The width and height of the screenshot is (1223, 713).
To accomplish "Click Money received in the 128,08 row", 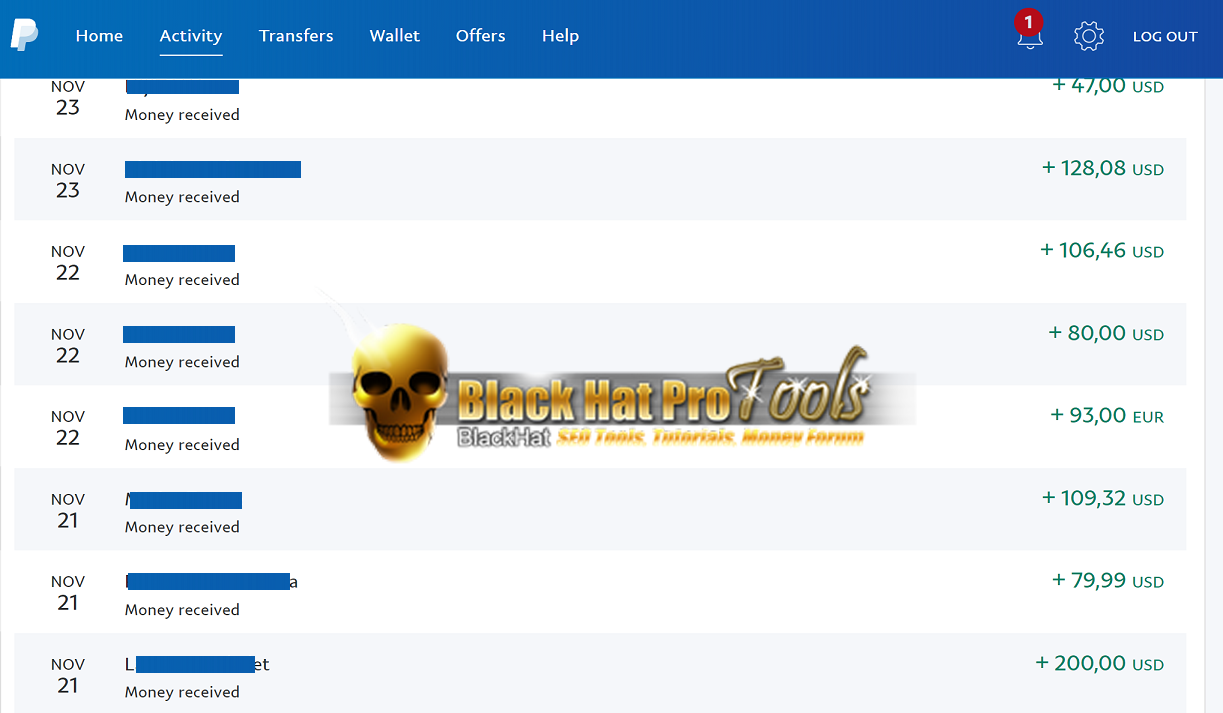I will point(182,197).
